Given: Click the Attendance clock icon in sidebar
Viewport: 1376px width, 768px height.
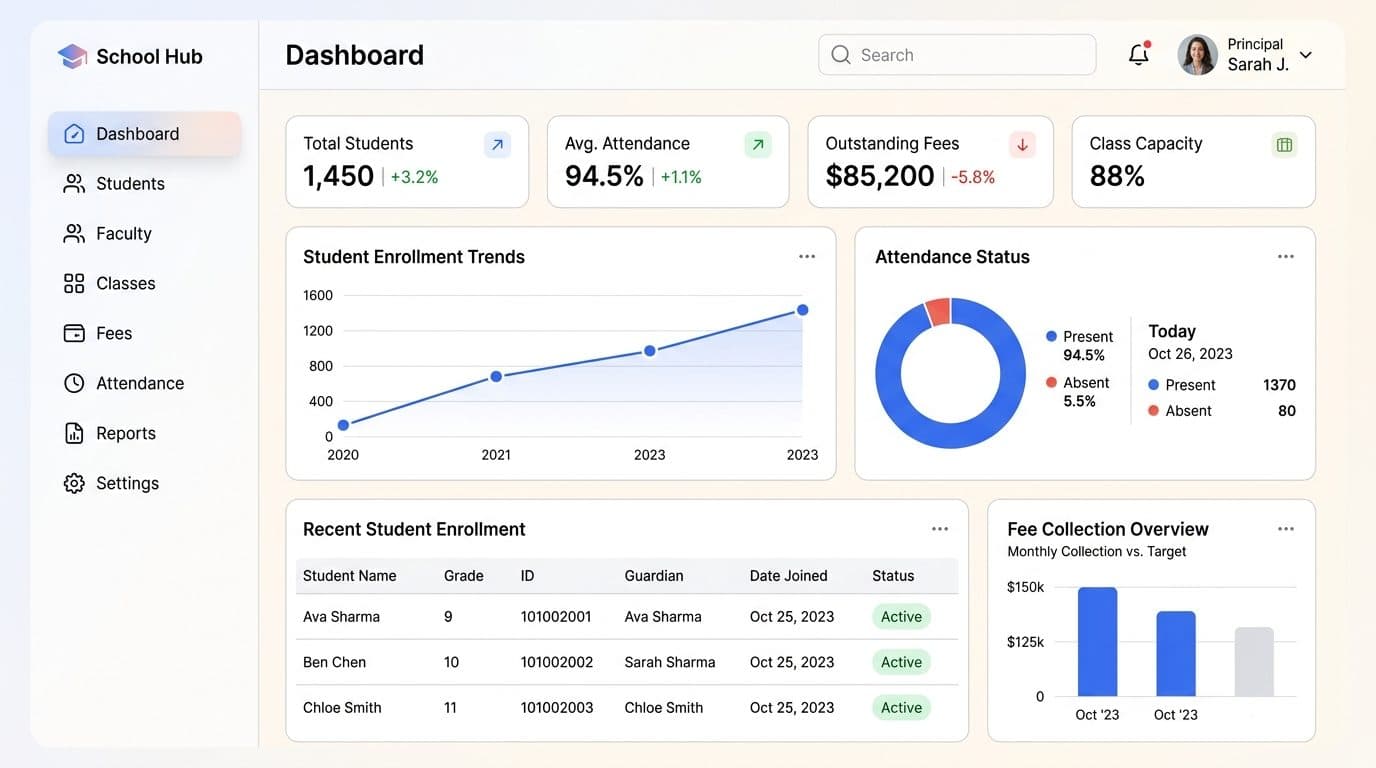Looking at the screenshot, I should coord(74,384).
